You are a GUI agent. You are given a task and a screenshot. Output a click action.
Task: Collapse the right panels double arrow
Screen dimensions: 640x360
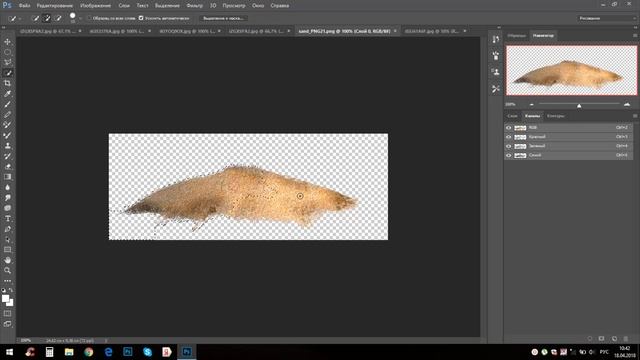[636, 27]
